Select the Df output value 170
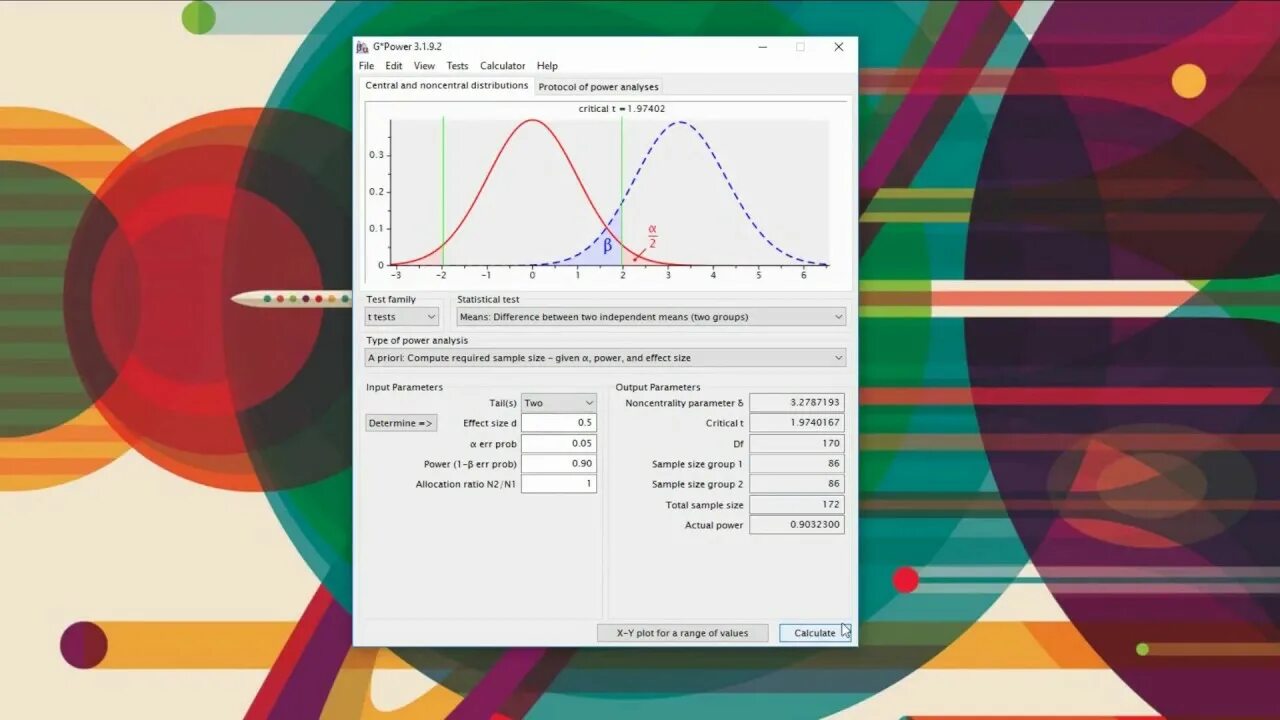The image size is (1280, 720). [x=797, y=443]
